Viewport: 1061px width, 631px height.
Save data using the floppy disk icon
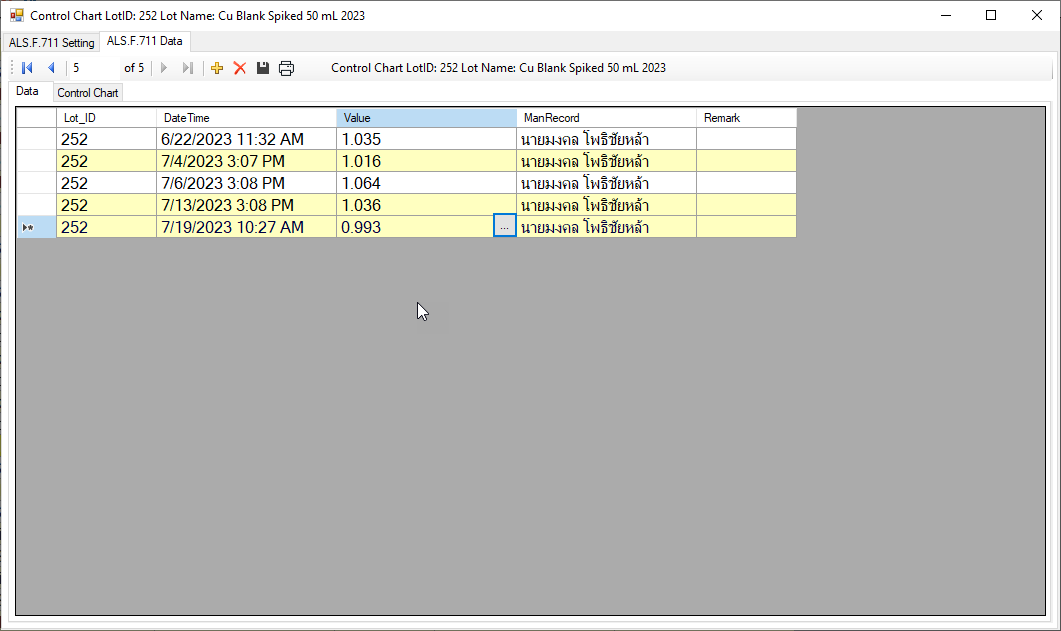(263, 68)
